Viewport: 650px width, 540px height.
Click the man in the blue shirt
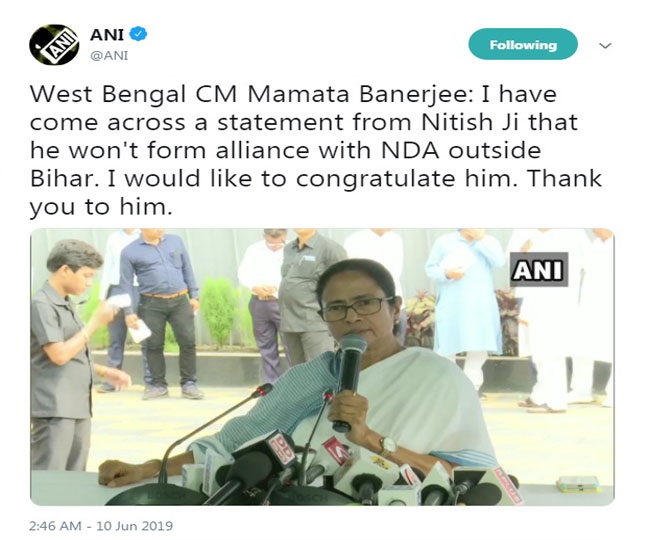(161, 315)
